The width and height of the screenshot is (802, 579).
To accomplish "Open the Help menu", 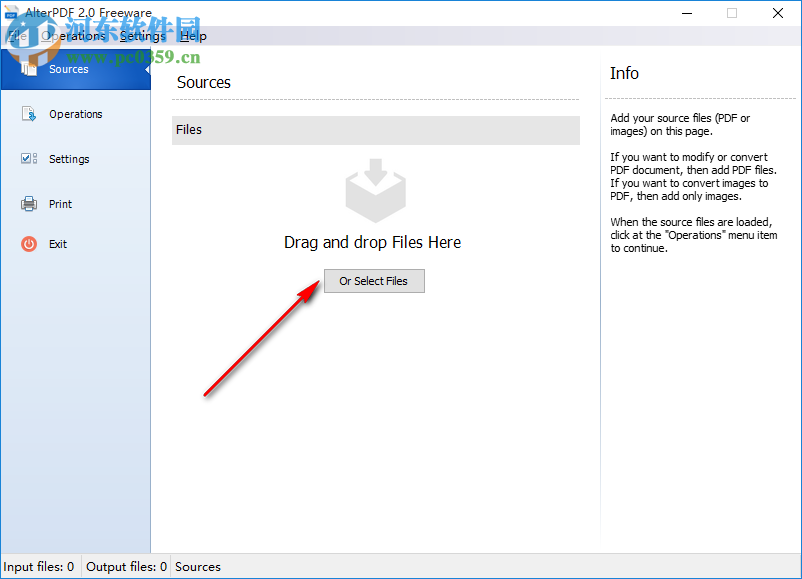I will (x=193, y=35).
